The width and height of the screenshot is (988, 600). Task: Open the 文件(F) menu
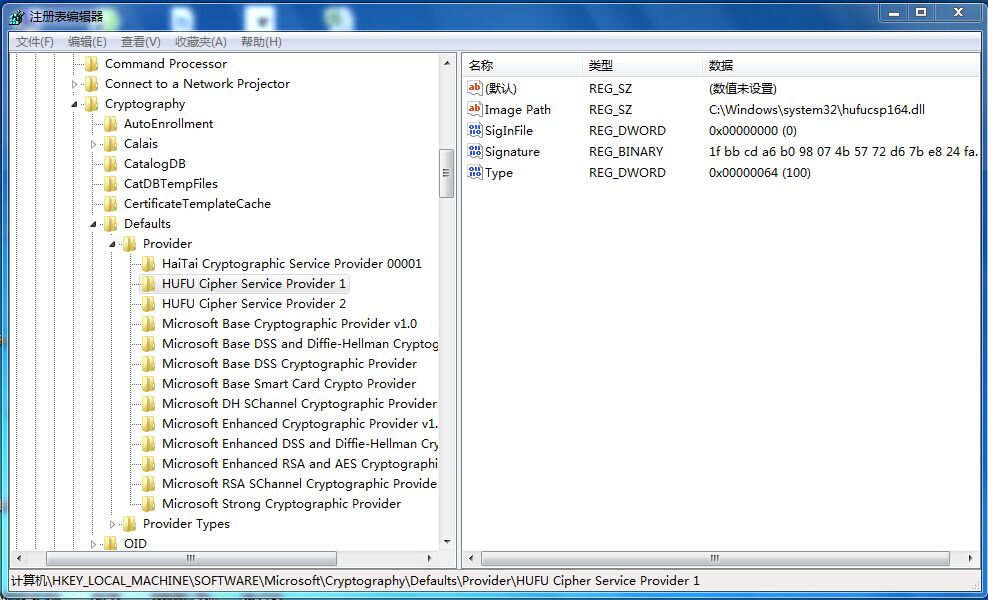coord(35,42)
